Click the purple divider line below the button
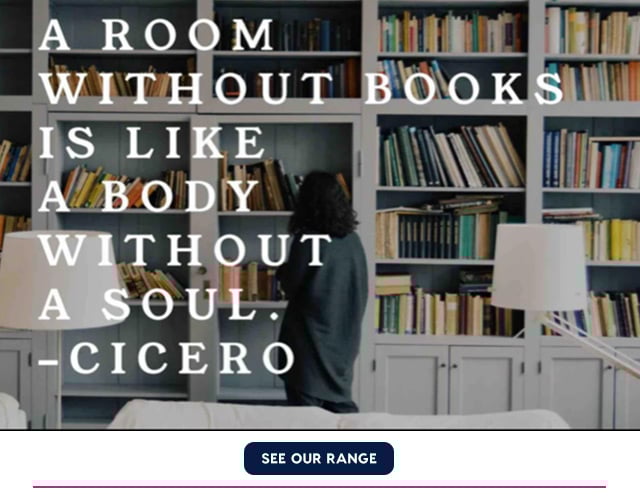The image size is (640, 497). 320,486
